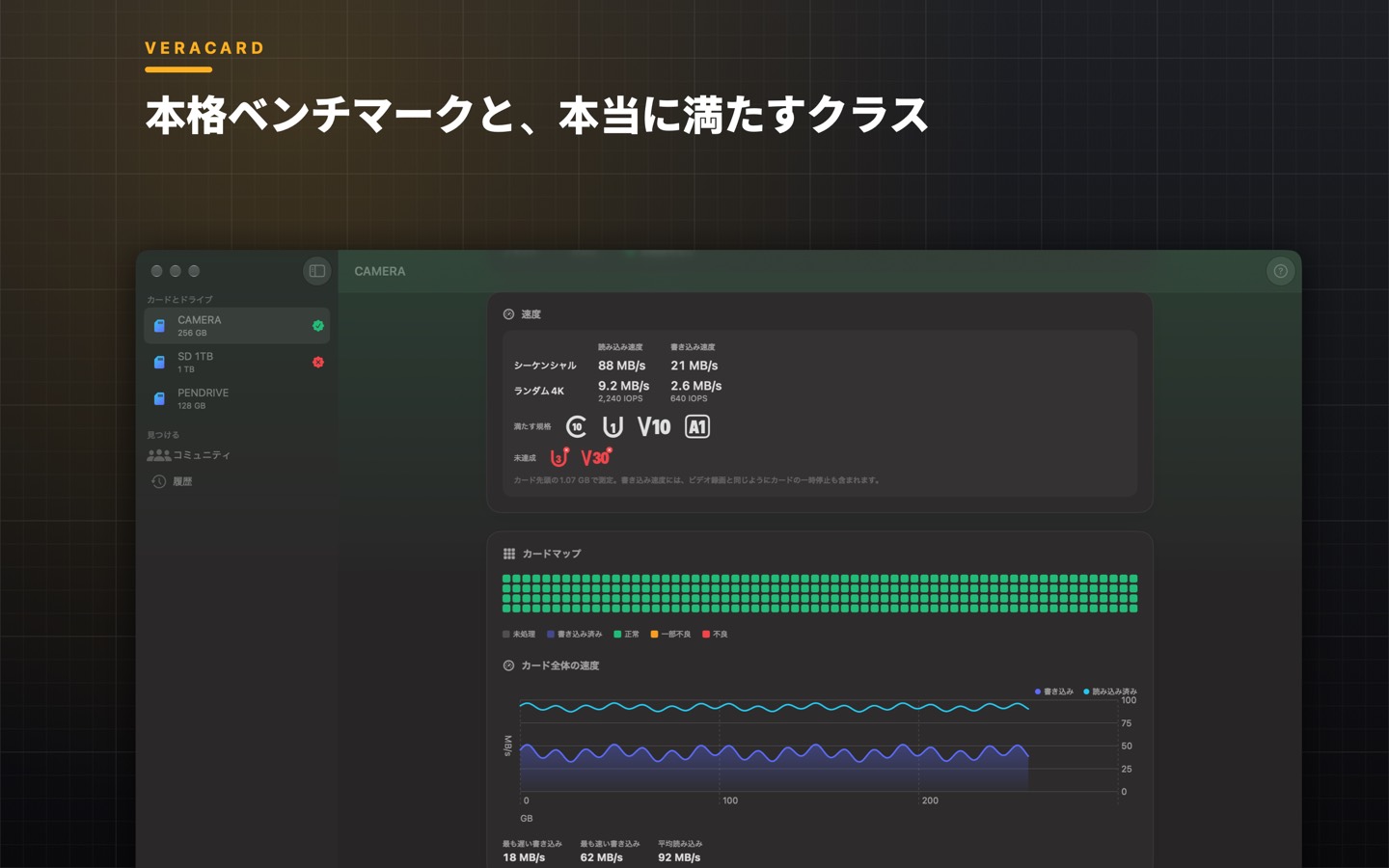Image resolution: width=1389 pixels, height=868 pixels.
Task: Click the シーケンシャル row label
Action: (x=545, y=366)
